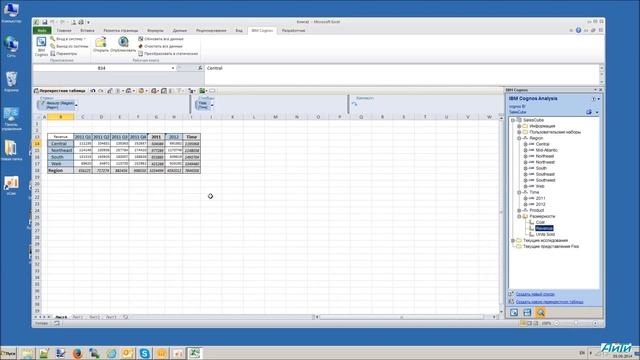Collapse the Time dimension node
Screen dimensions: 640x360
point(519,192)
